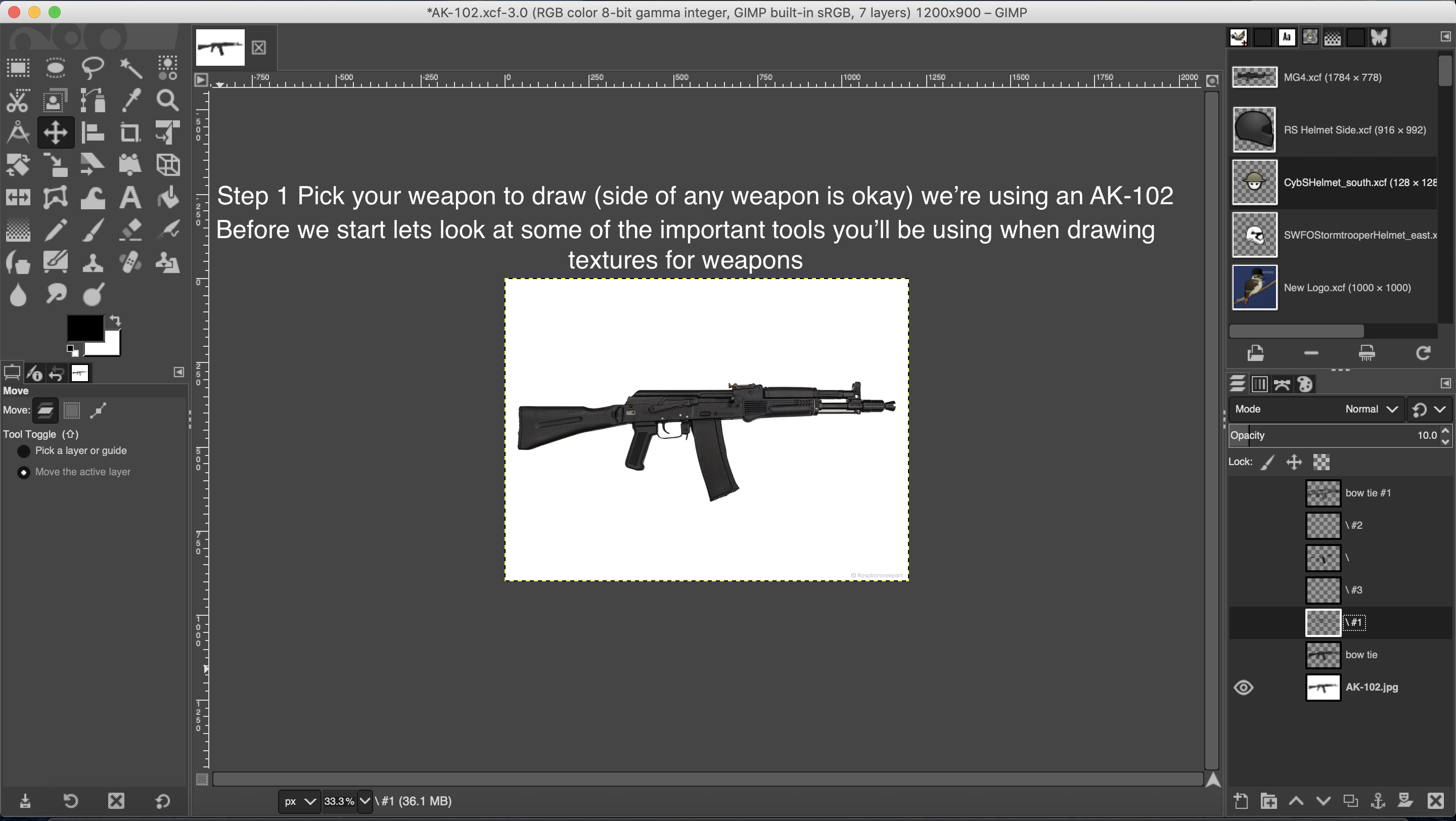Create a new layer button
This screenshot has height=821, width=1456.
[x=1241, y=800]
